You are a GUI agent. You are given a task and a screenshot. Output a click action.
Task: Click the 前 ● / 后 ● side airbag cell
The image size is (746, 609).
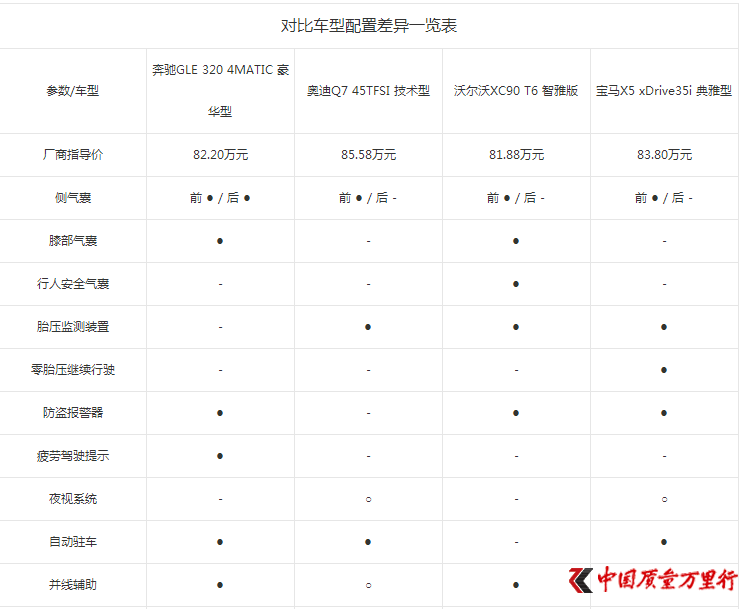pyautogui.click(x=220, y=198)
